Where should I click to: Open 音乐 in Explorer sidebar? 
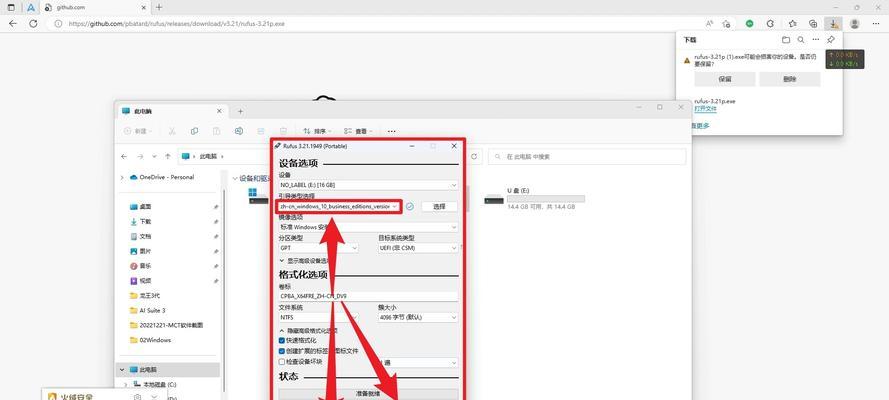pyautogui.click(x=146, y=266)
